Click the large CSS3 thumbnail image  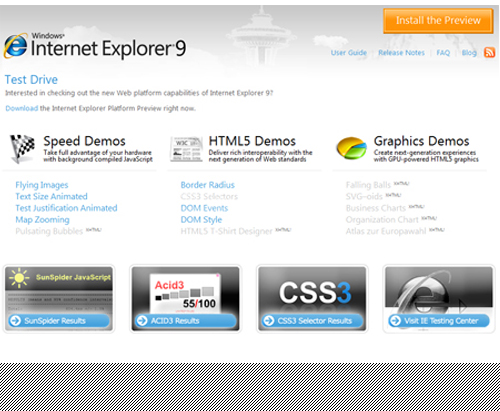(315, 293)
